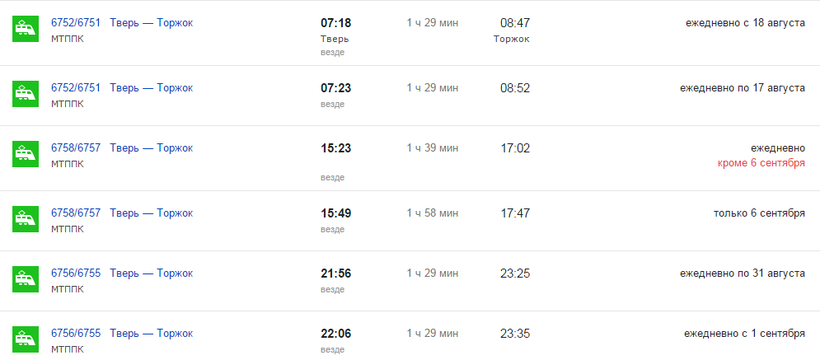This screenshot has height=360, width=820.
Task: Click the train icon for the 21:56 departure
Action: [x=26, y=279]
